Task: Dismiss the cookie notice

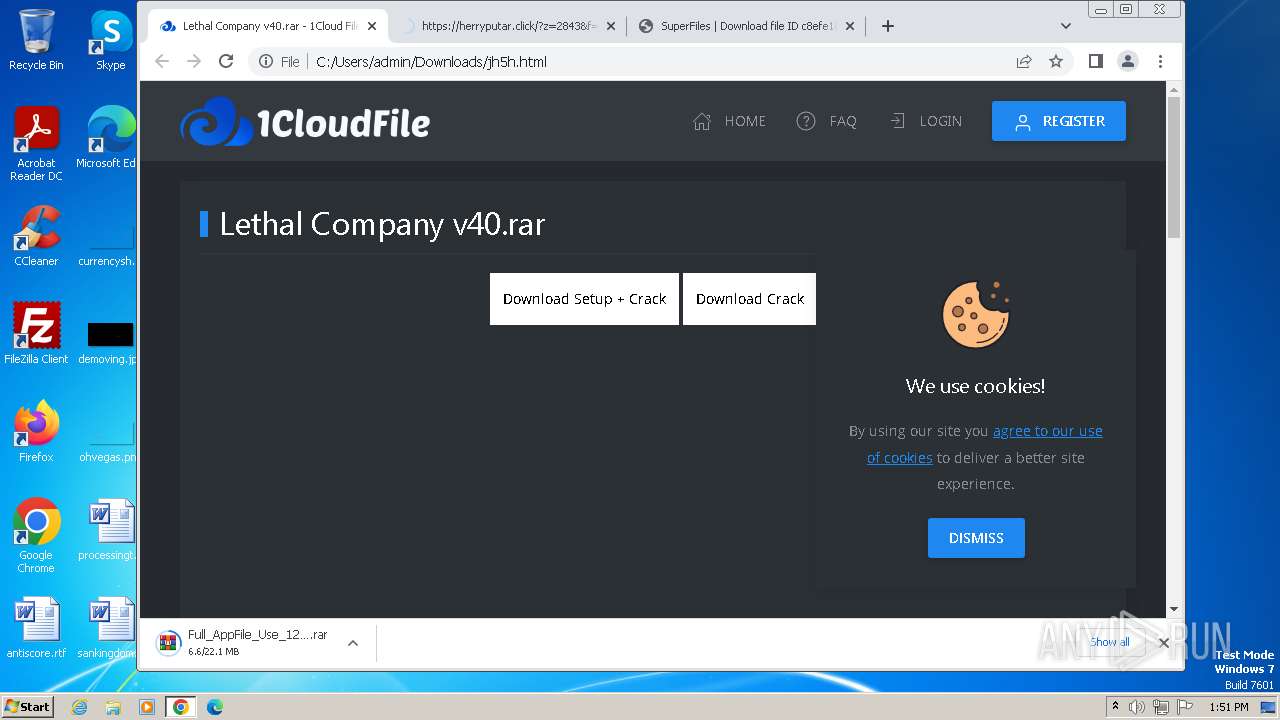Action: [x=976, y=538]
